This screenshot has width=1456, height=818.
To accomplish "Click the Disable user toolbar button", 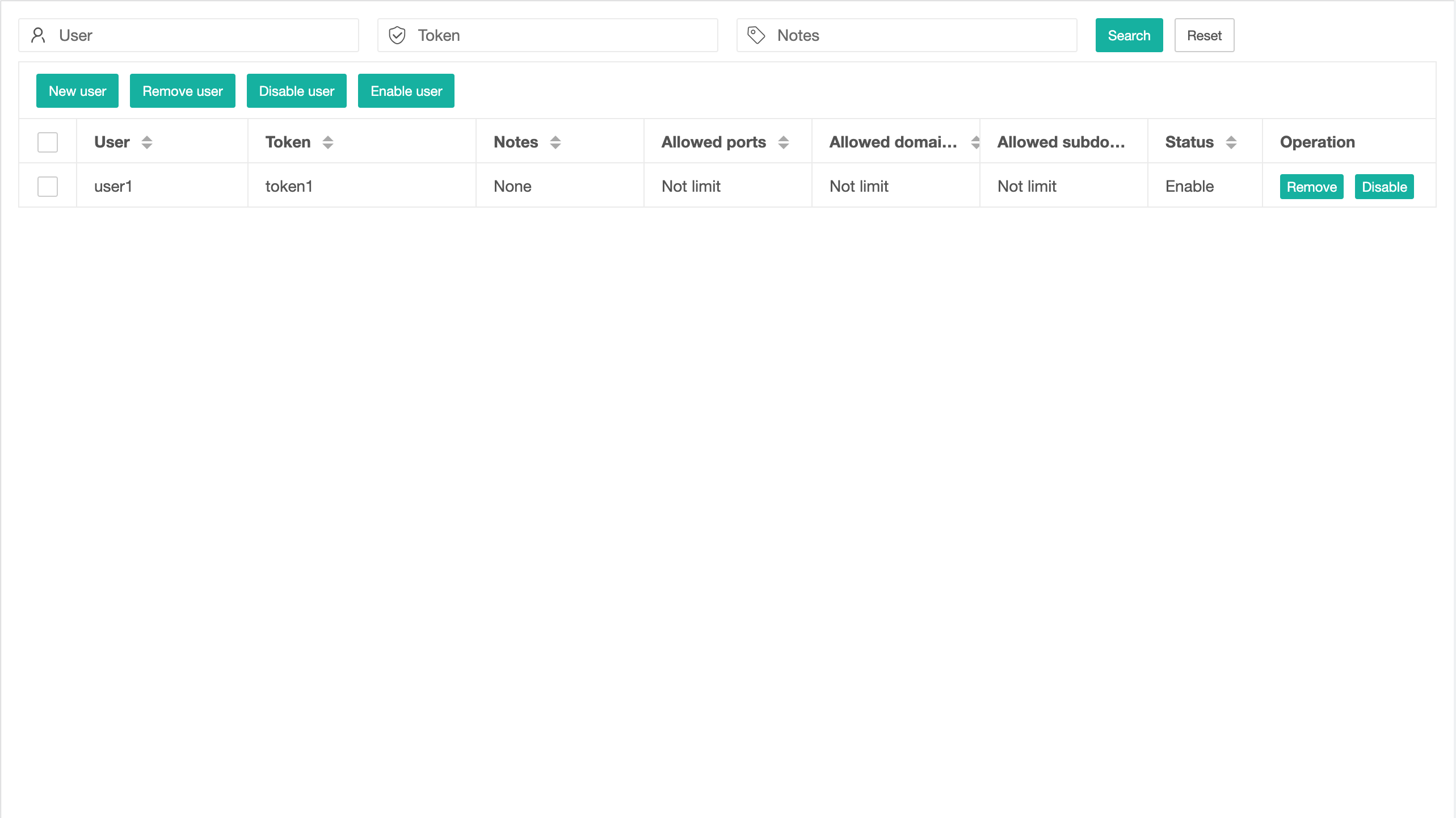I will (296, 91).
